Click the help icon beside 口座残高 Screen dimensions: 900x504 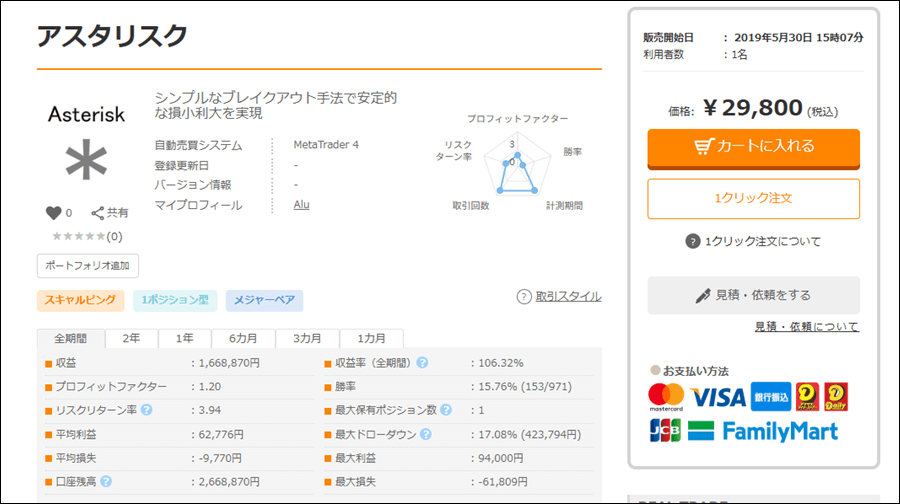(x=106, y=481)
